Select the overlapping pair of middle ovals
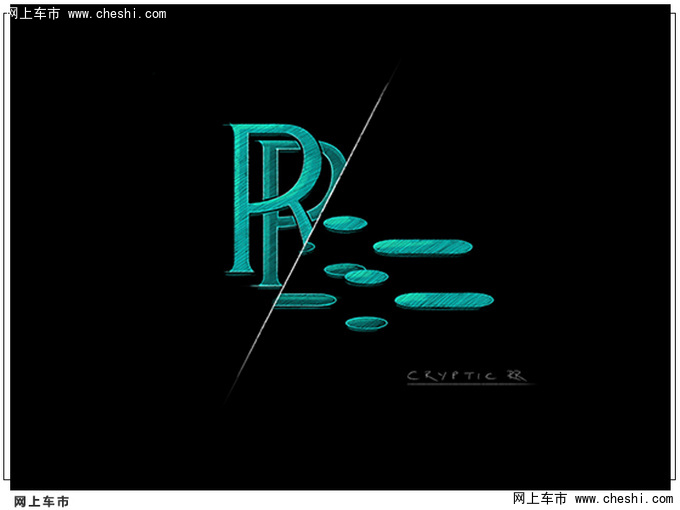This screenshot has height=510, width=680. (x=357, y=273)
